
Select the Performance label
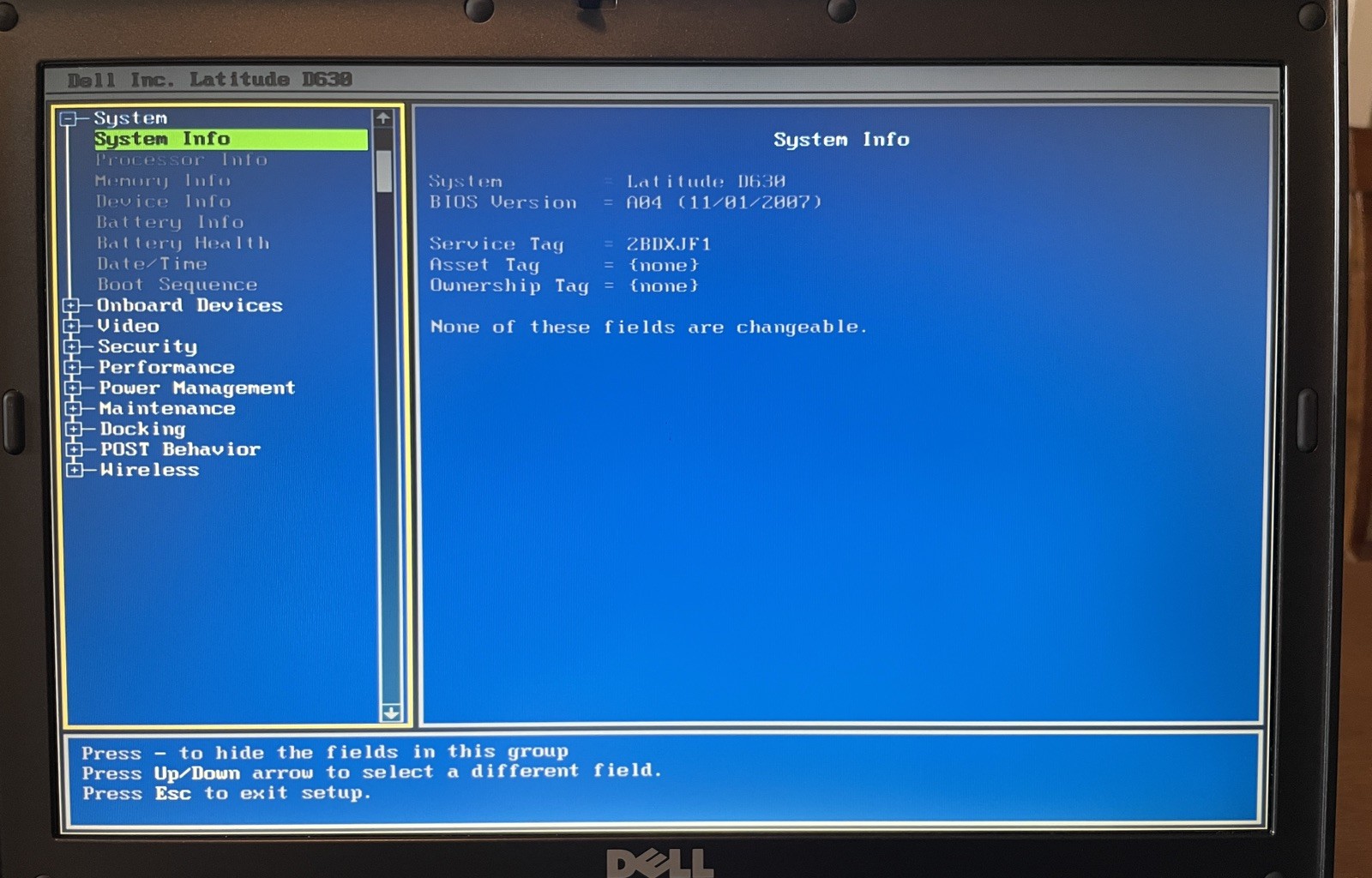point(166,367)
